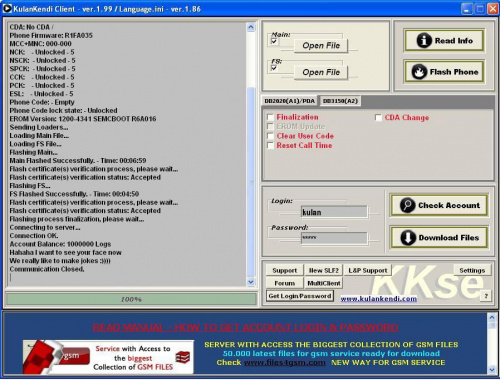Click log line 'Phone Firmware: R1FA035'

click(51, 35)
